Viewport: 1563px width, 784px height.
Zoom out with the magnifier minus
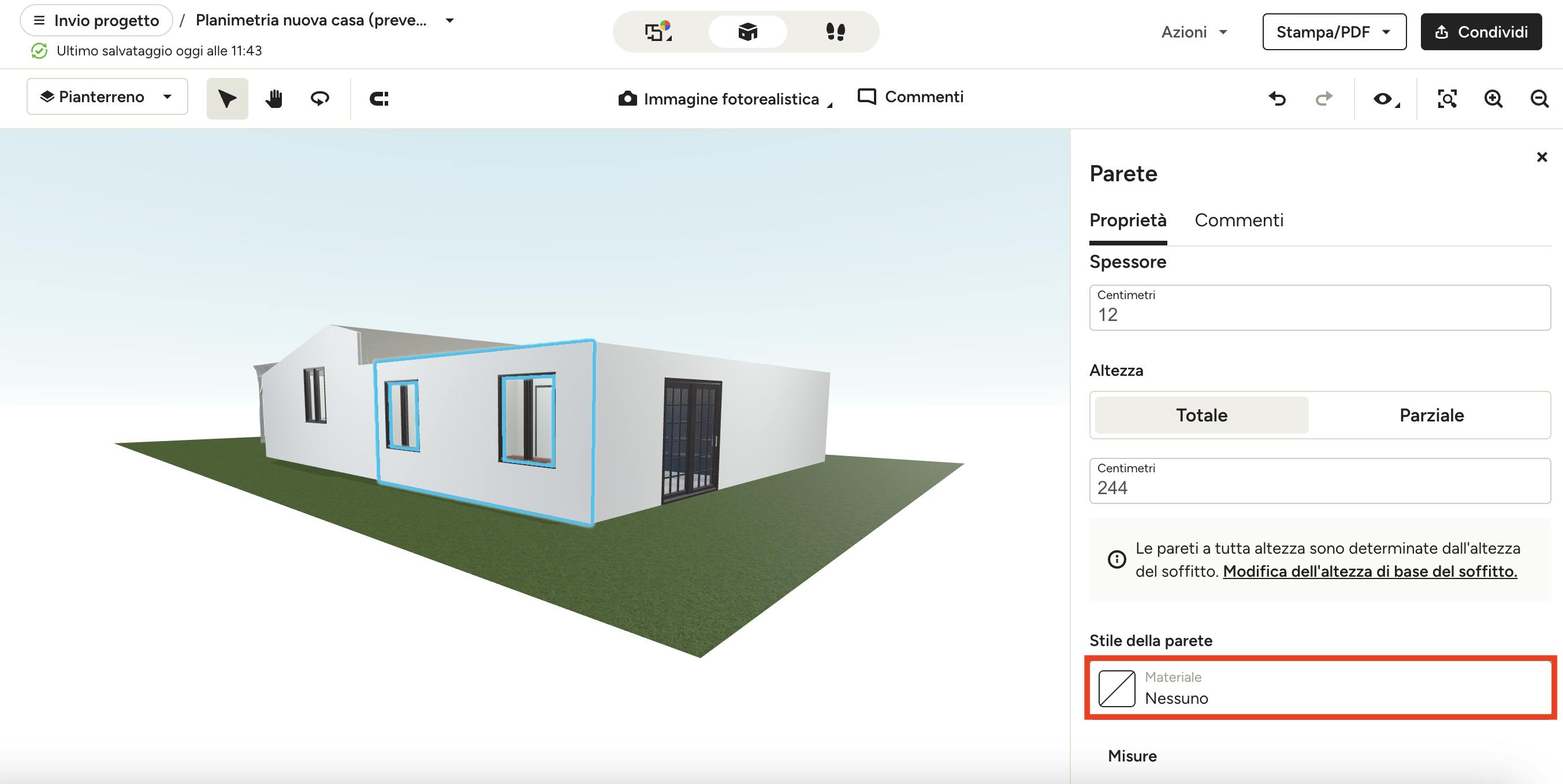pyautogui.click(x=1539, y=99)
